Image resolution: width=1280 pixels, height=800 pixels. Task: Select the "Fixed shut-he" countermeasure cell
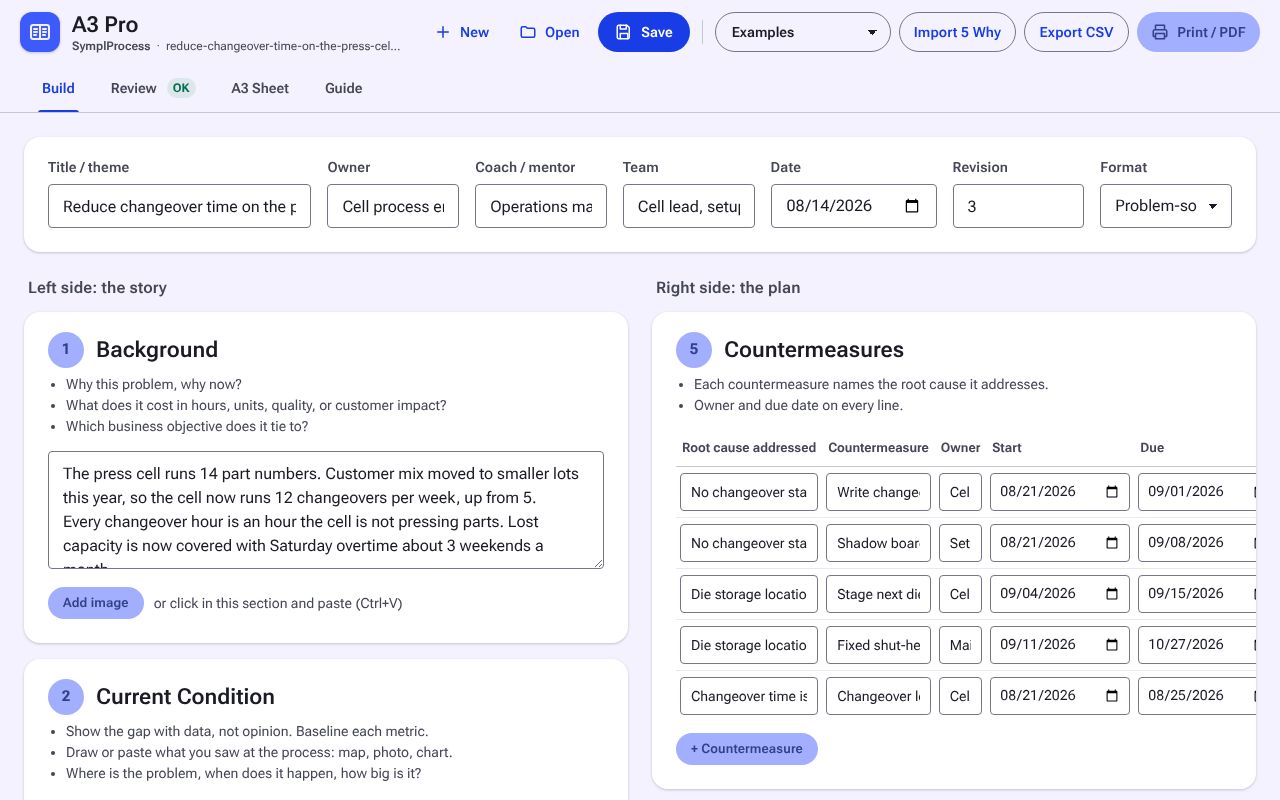pos(879,645)
